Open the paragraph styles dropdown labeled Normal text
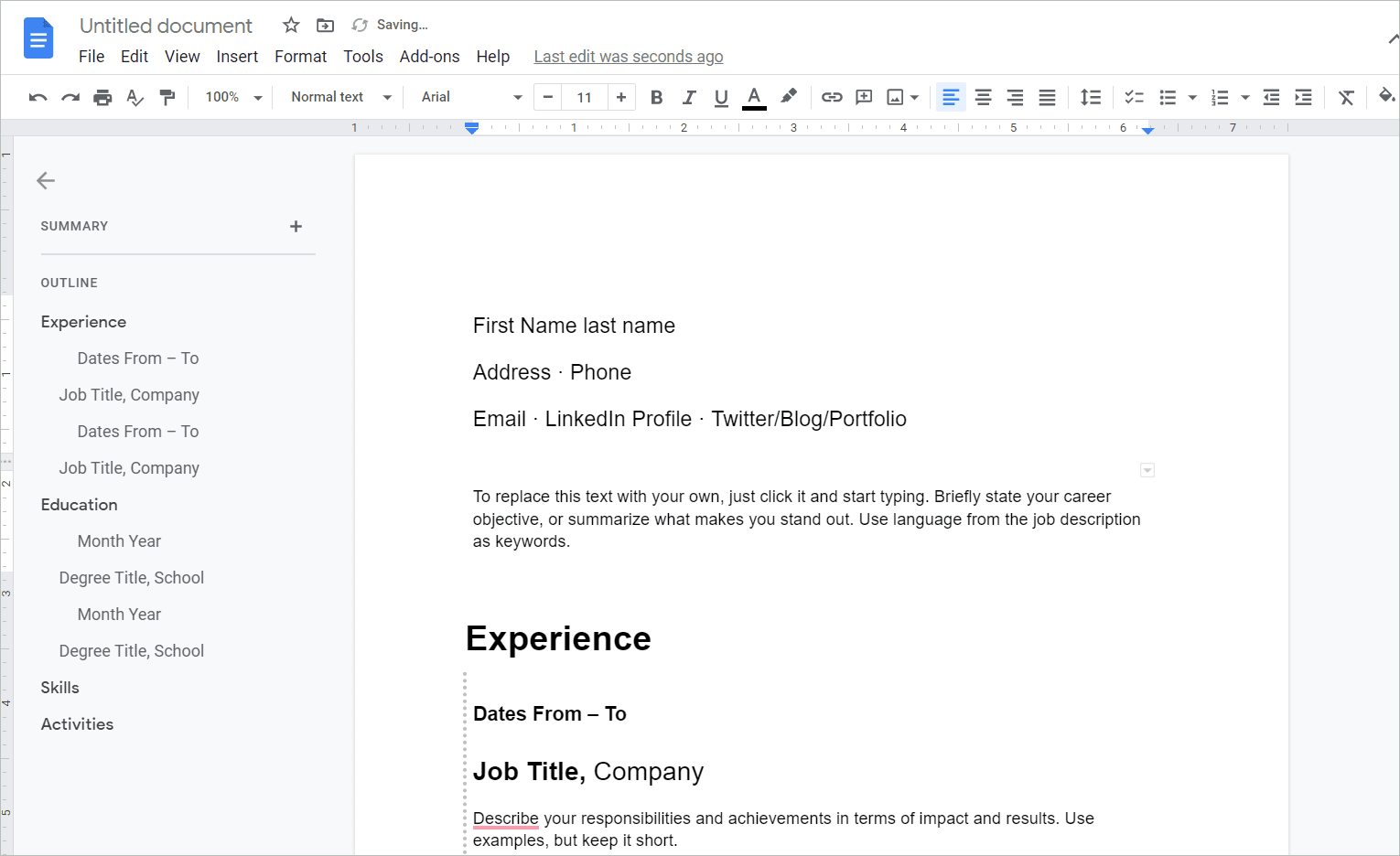The image size is (1400, 856). click(339, 96)
